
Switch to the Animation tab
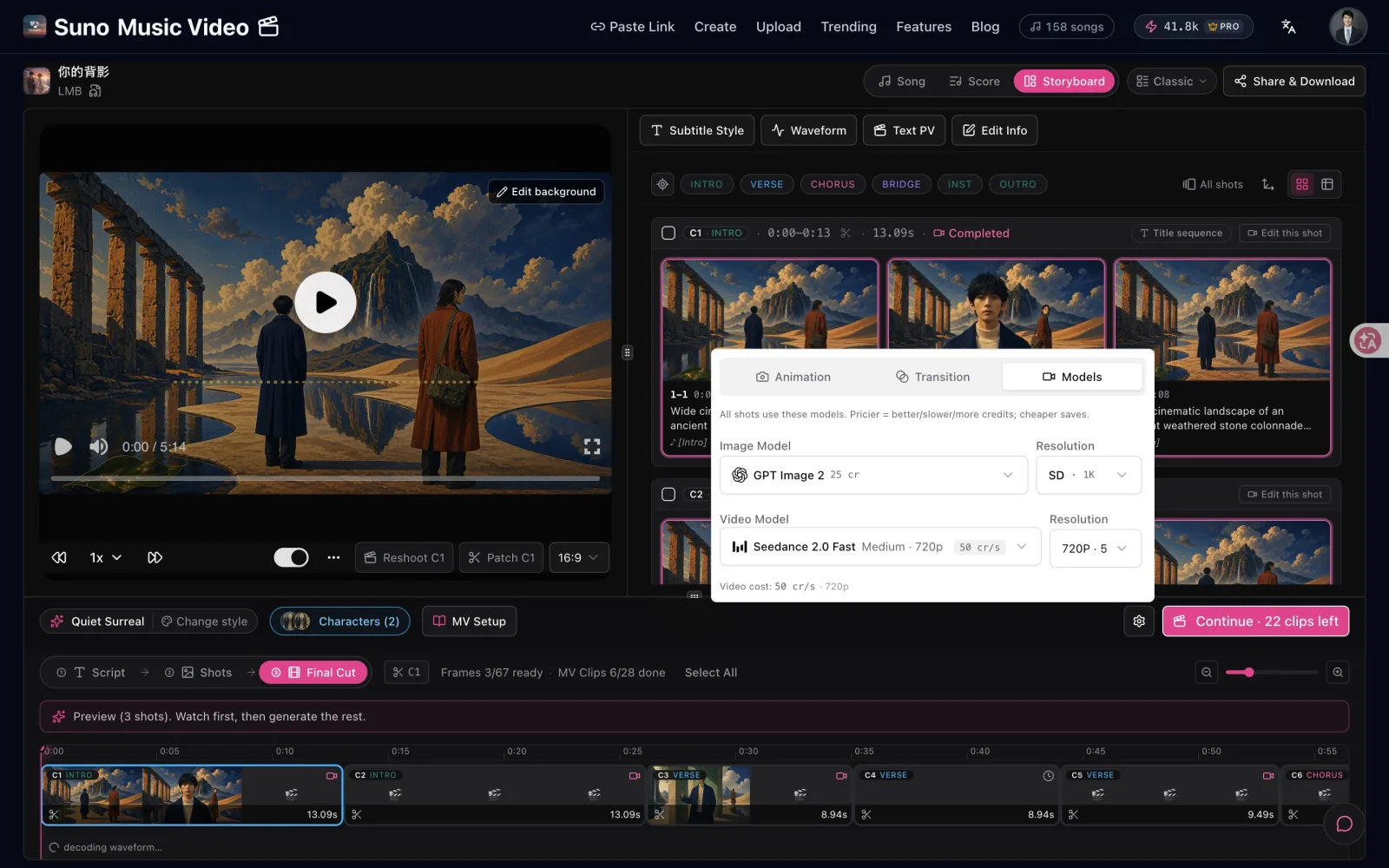point(793,377)
